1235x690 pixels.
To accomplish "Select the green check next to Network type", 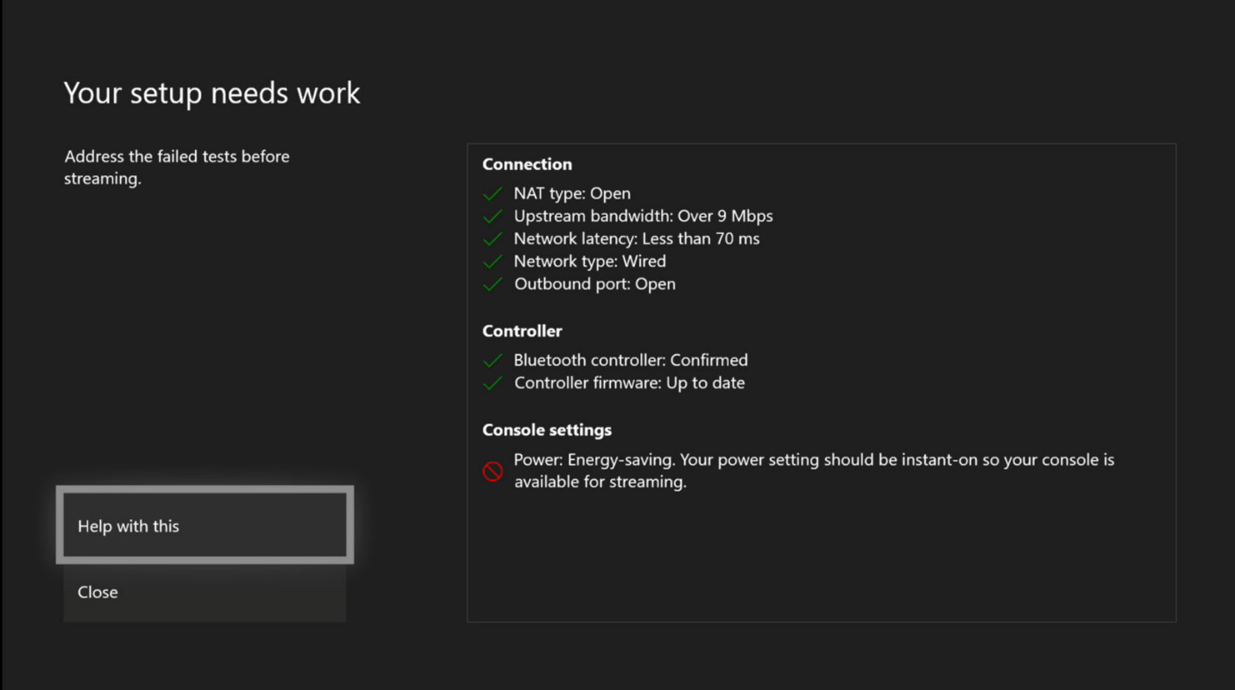I will coord(492,261).
